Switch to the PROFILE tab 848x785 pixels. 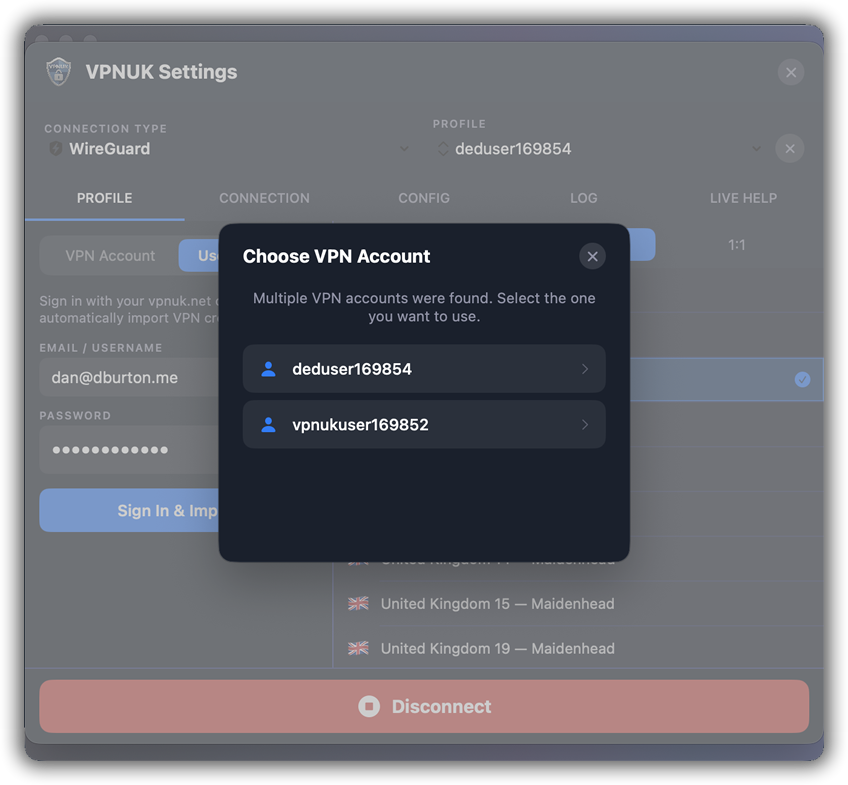pyautogui.click(x=104, y=198)
